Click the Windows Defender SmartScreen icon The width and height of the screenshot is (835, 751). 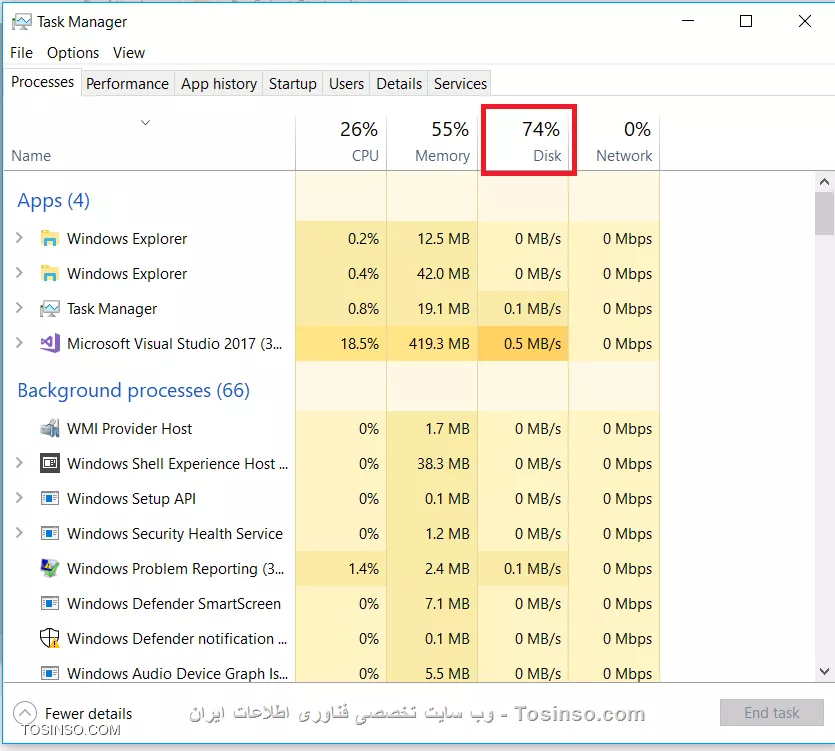50,603
